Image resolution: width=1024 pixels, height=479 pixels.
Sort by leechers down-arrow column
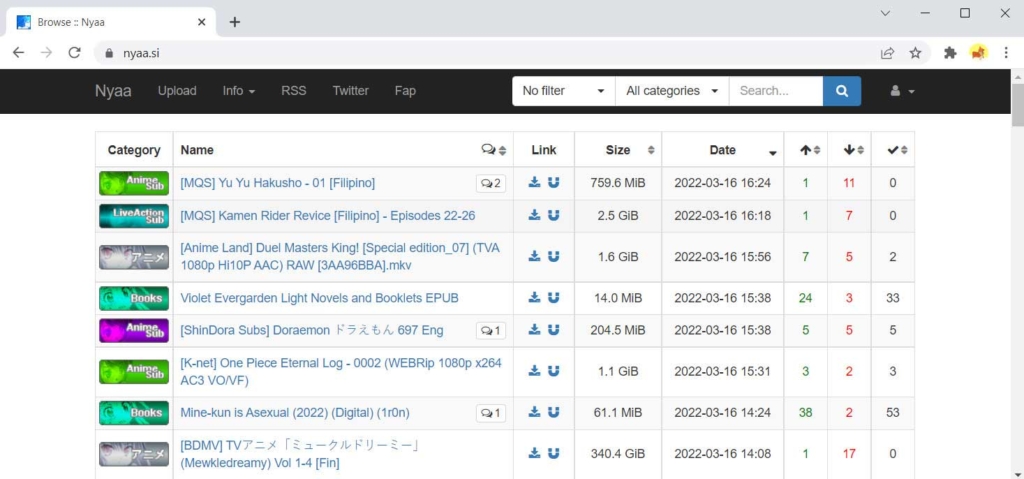tap(854, 150)
